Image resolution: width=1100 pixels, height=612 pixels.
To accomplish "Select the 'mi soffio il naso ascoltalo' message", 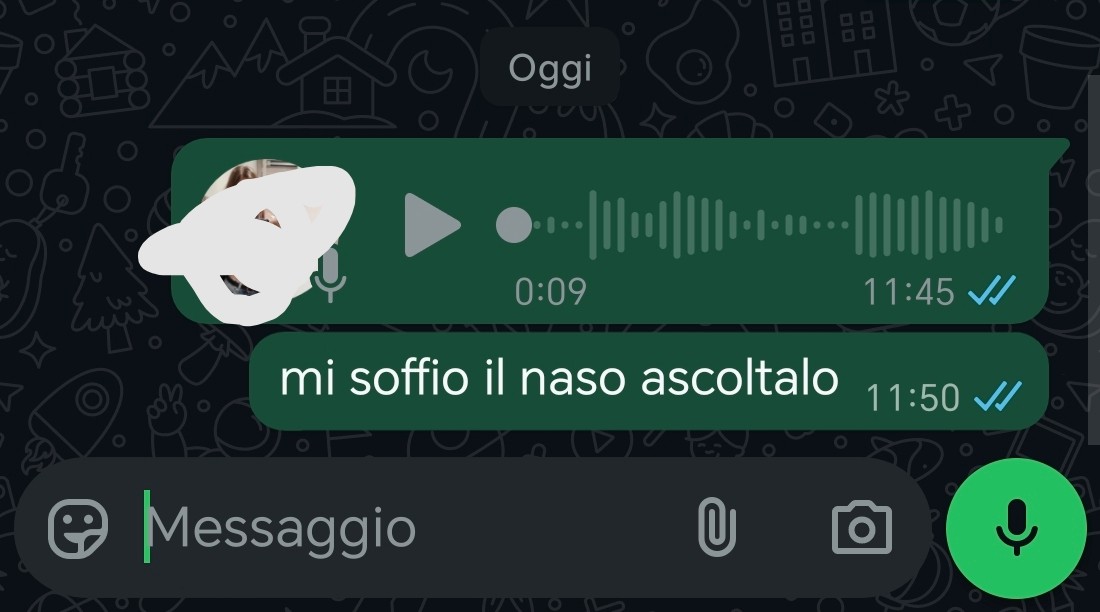I will point(649,380).
